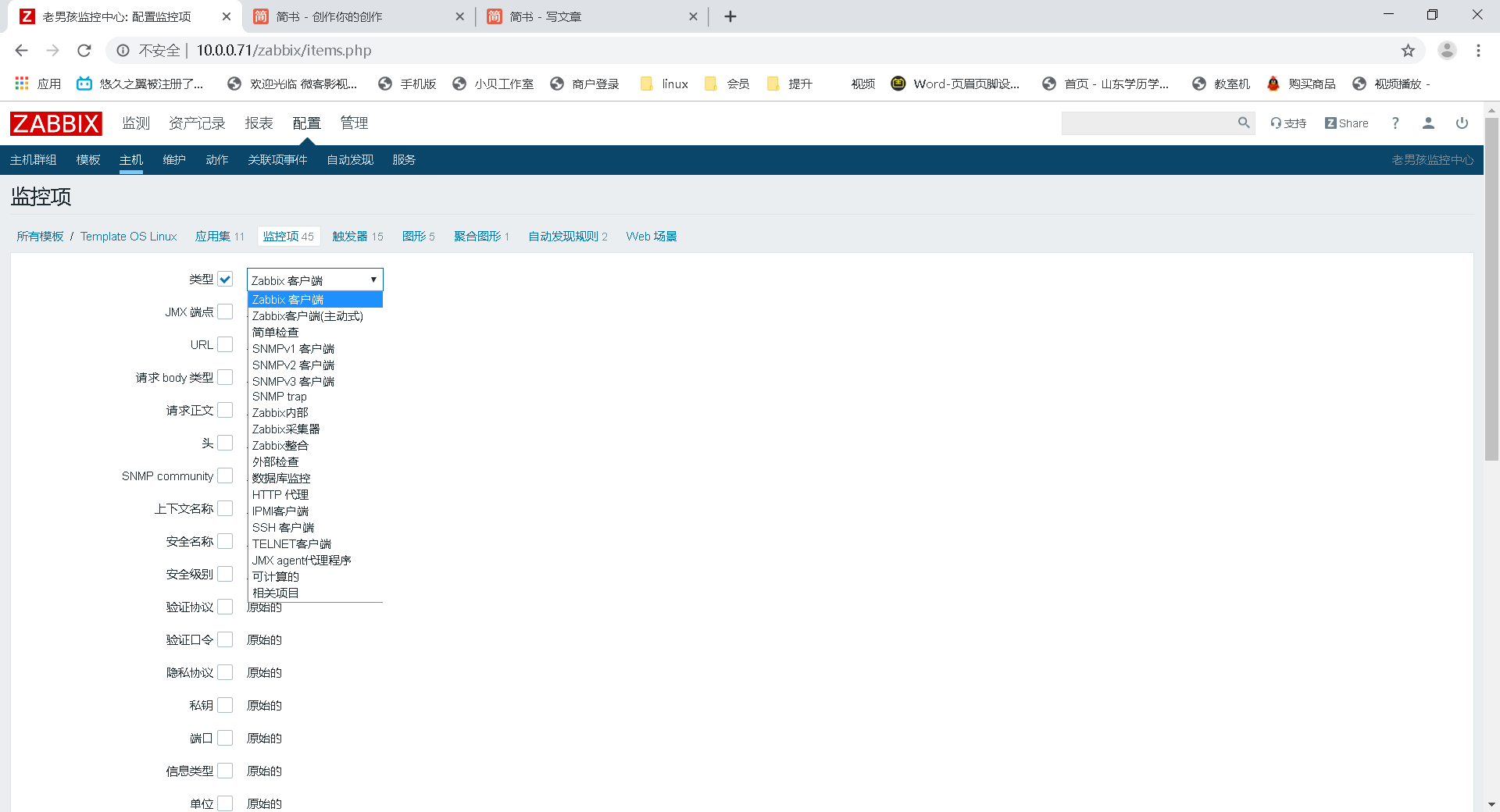This screenshot has width=1500, height=812.
Task: Open the 监测 top menu
Action: 136,123
